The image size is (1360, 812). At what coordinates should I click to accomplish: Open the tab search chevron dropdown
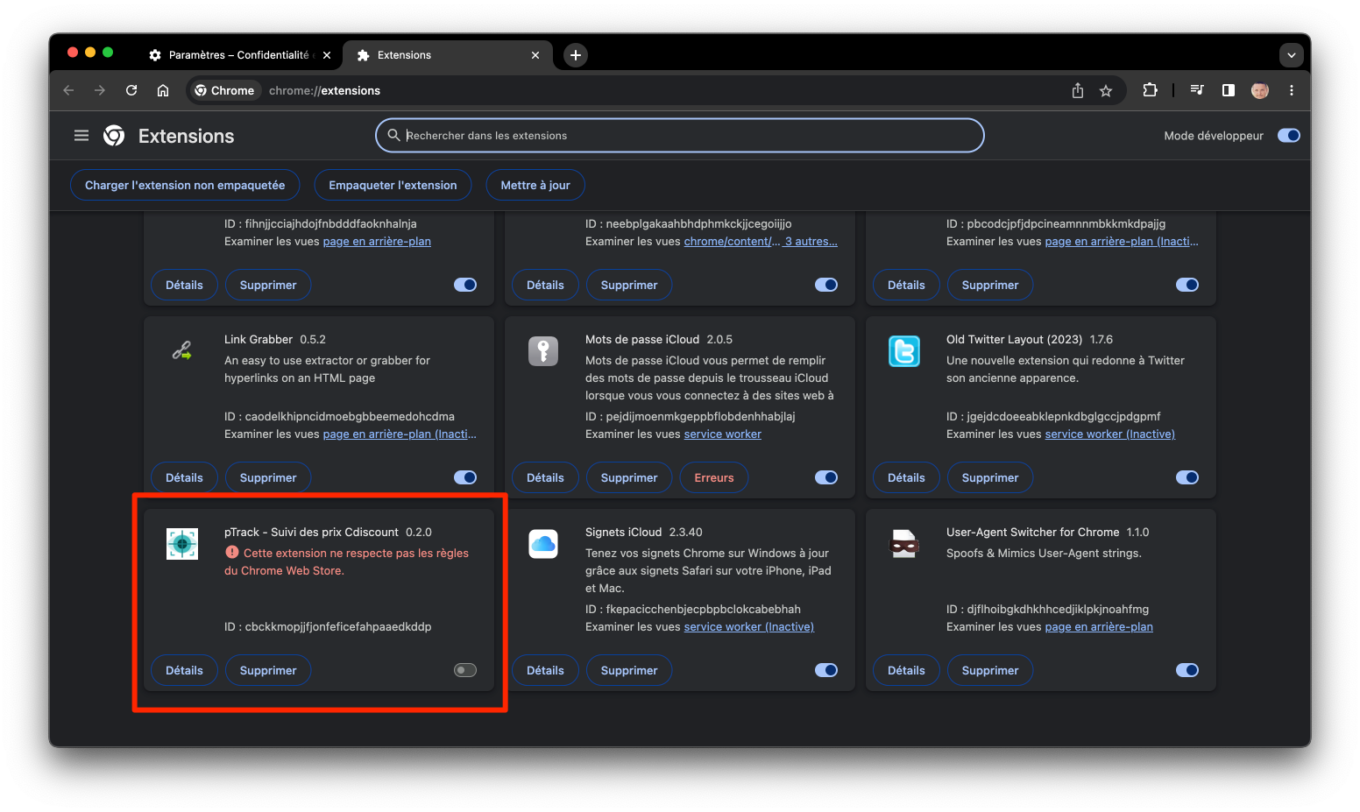[1292, 55]
